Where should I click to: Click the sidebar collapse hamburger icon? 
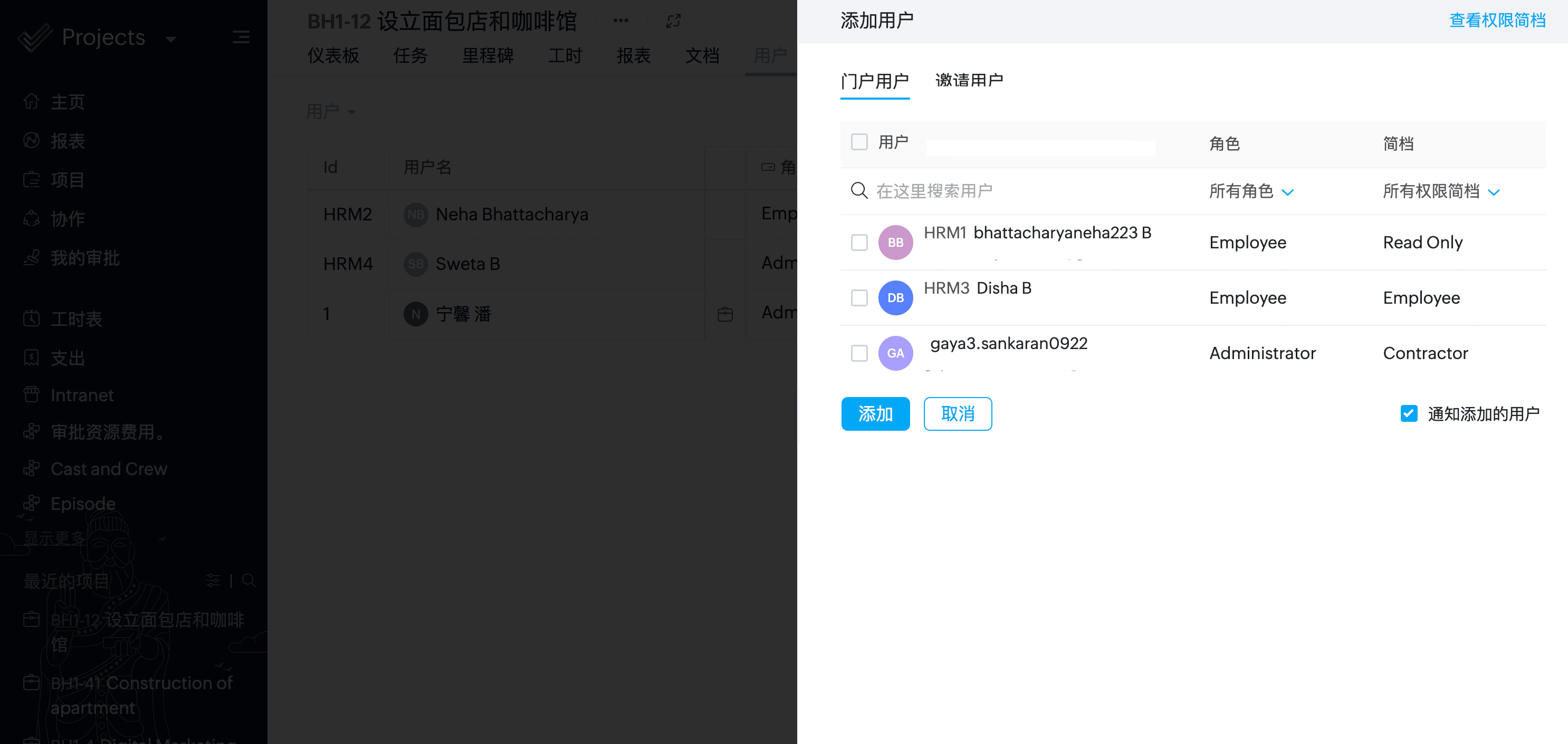[x=241, y=38]
